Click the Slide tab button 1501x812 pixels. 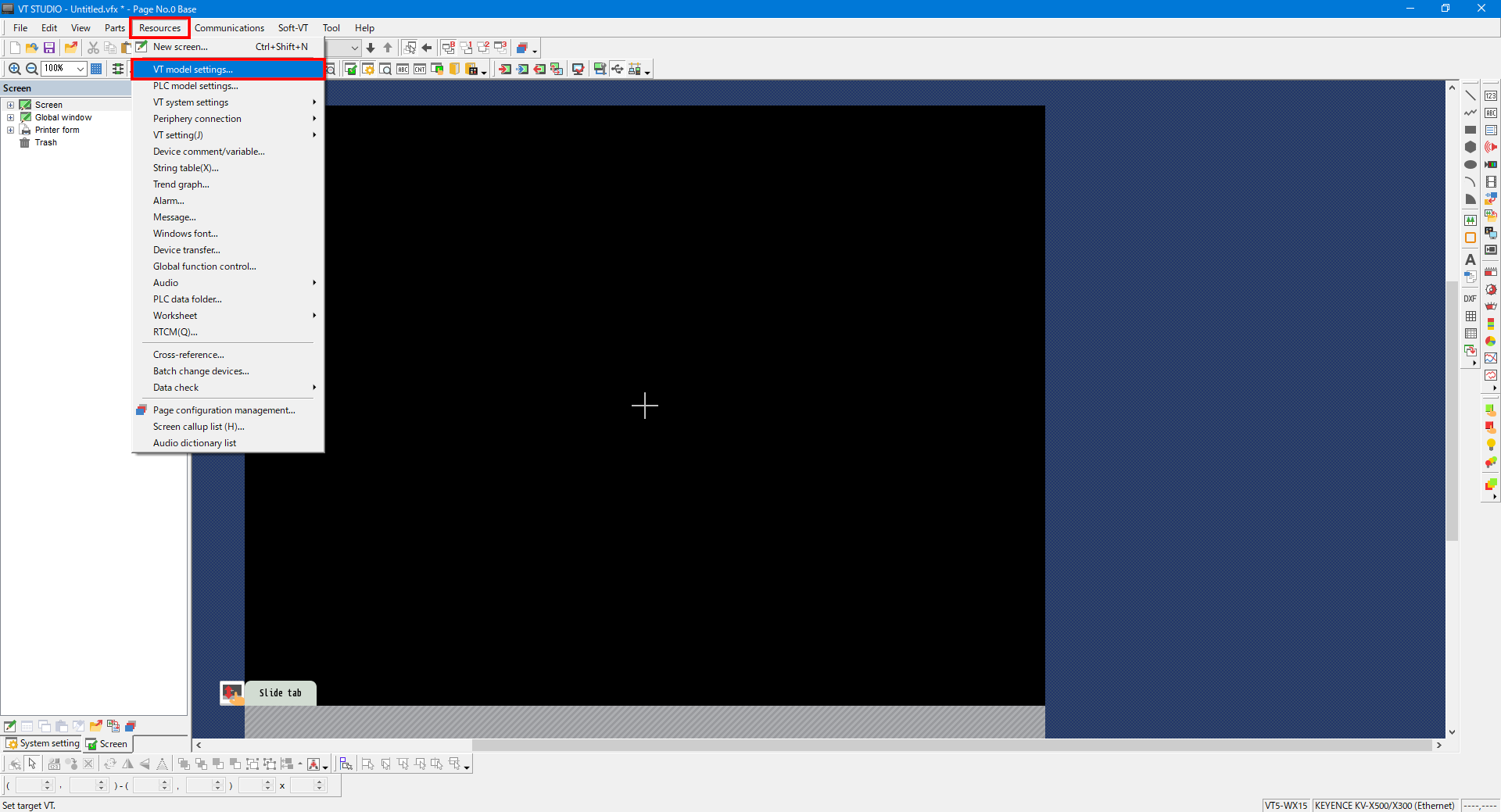(x=280, y=692)
